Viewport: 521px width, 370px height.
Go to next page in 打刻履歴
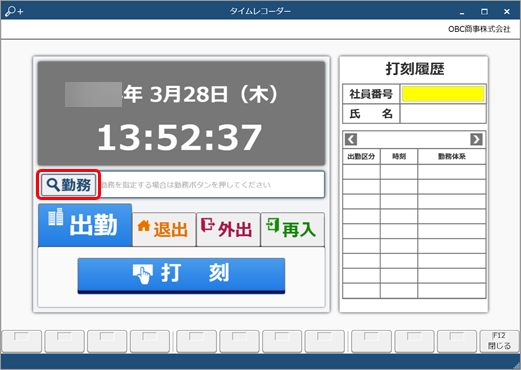tap(476, 139)
